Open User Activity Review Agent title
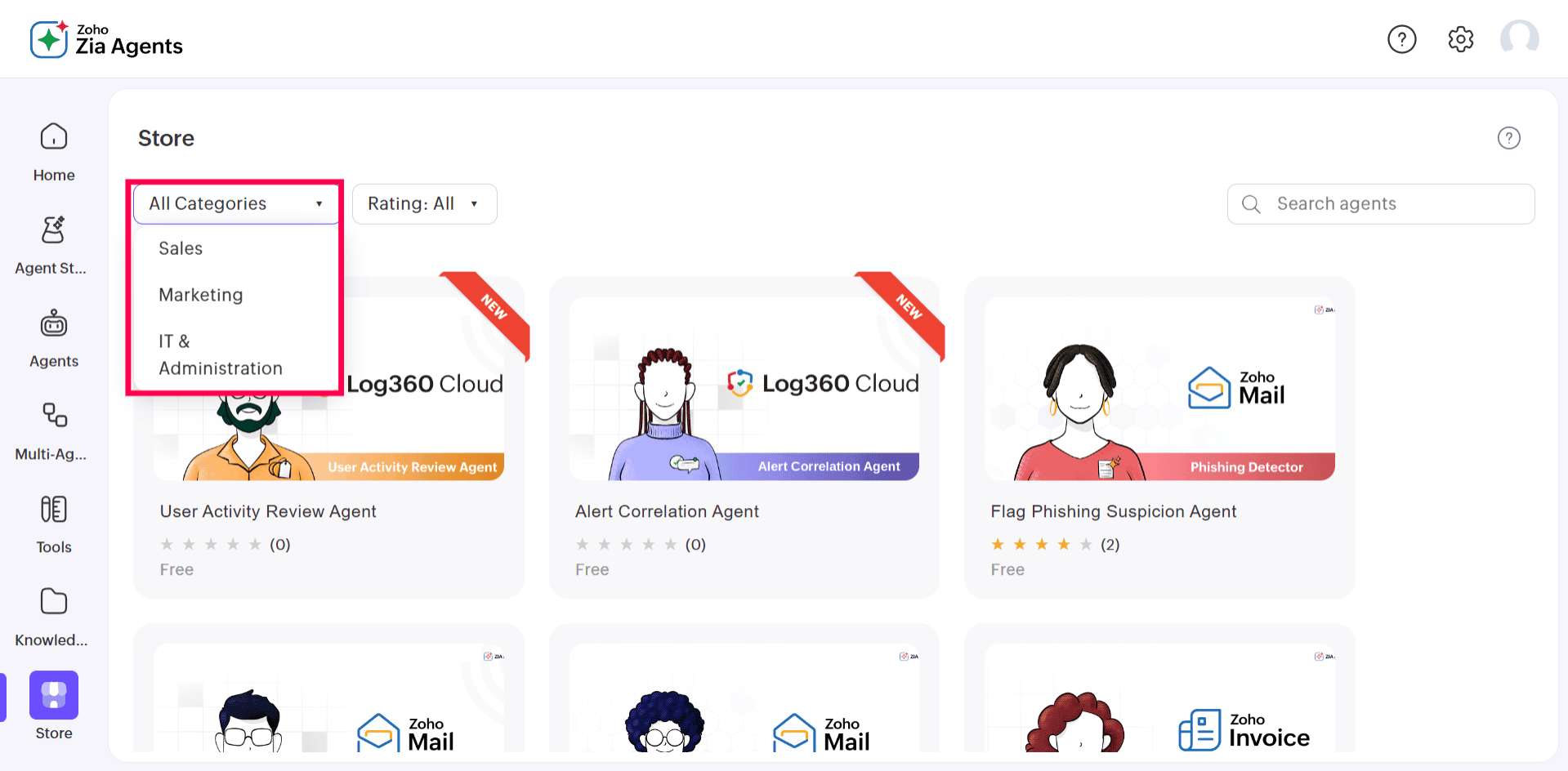Screen dimensions: 1568x771 click(268, 511)
